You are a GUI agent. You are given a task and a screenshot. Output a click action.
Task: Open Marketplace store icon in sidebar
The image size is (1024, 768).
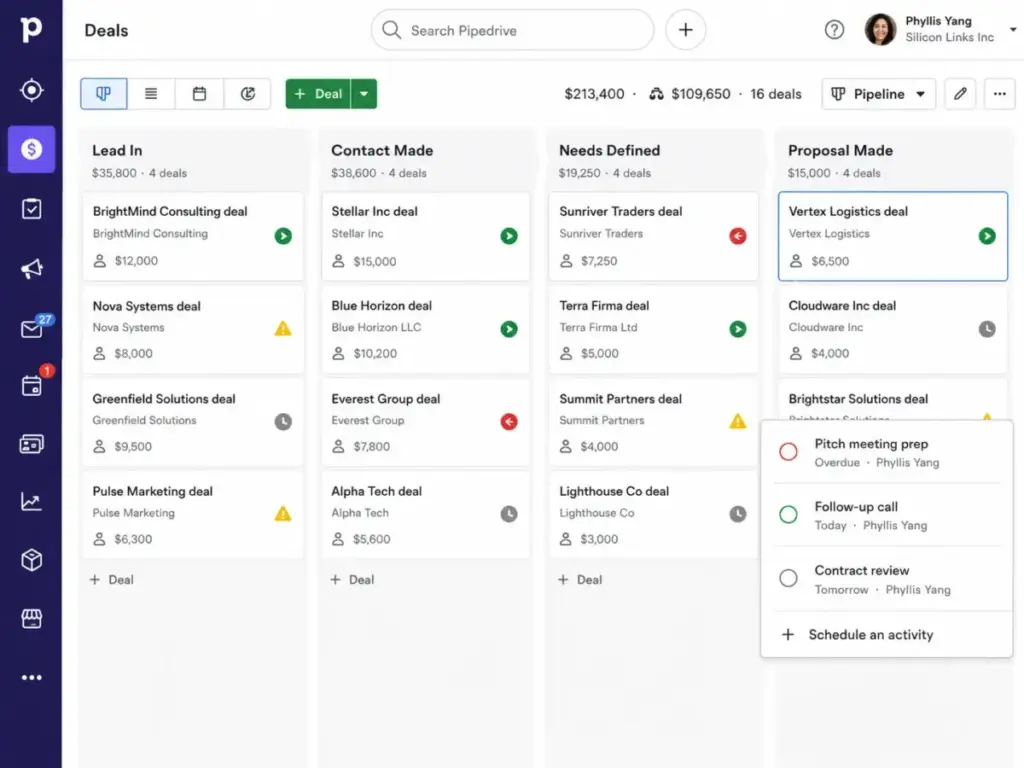pos(31,618)
